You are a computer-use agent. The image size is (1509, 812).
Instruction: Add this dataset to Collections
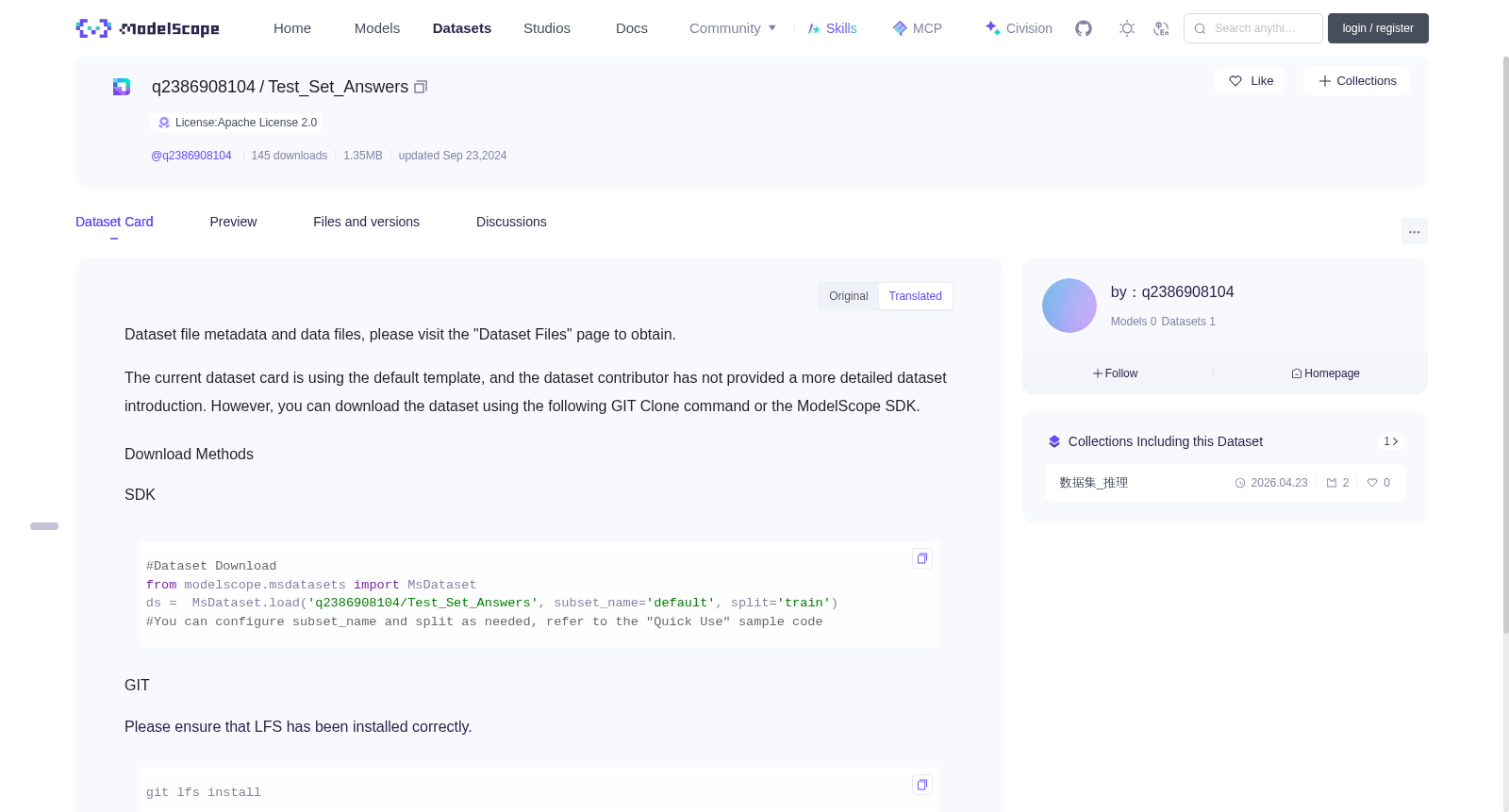point(1356,81)
